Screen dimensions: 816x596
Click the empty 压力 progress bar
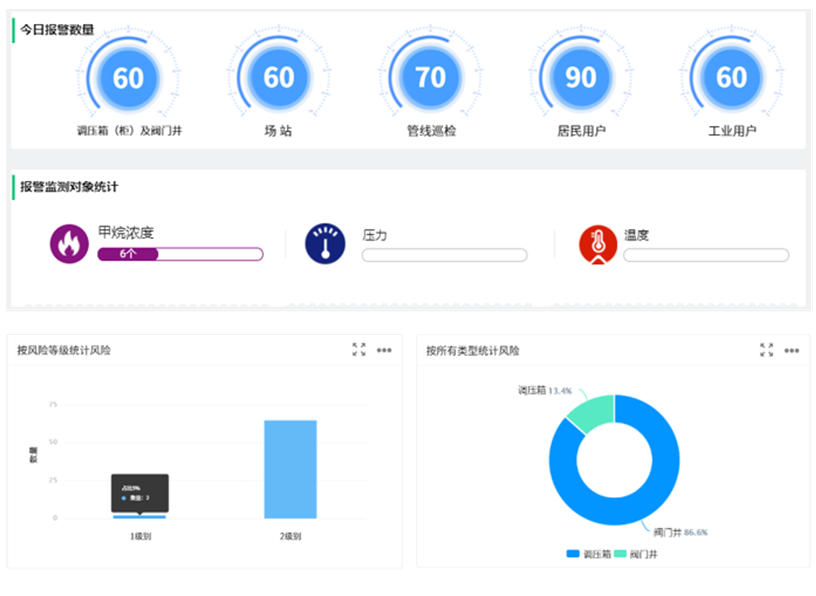[x=444, y=255]
